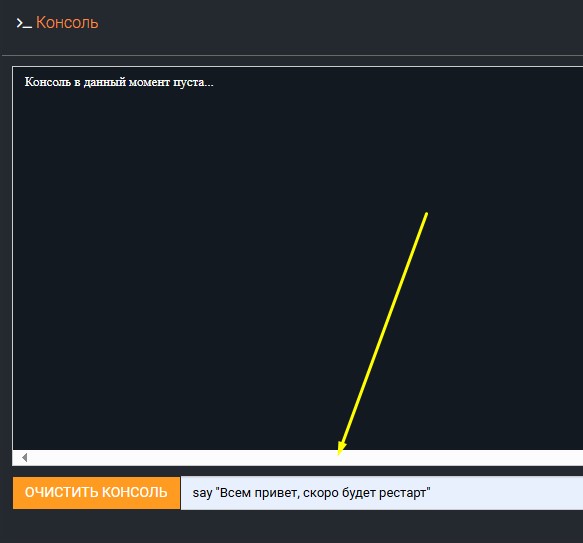Click the "Консоль в данный момент пуста..." message
The height and width of the screenshot is (543, 583).
tap(119, 82)
